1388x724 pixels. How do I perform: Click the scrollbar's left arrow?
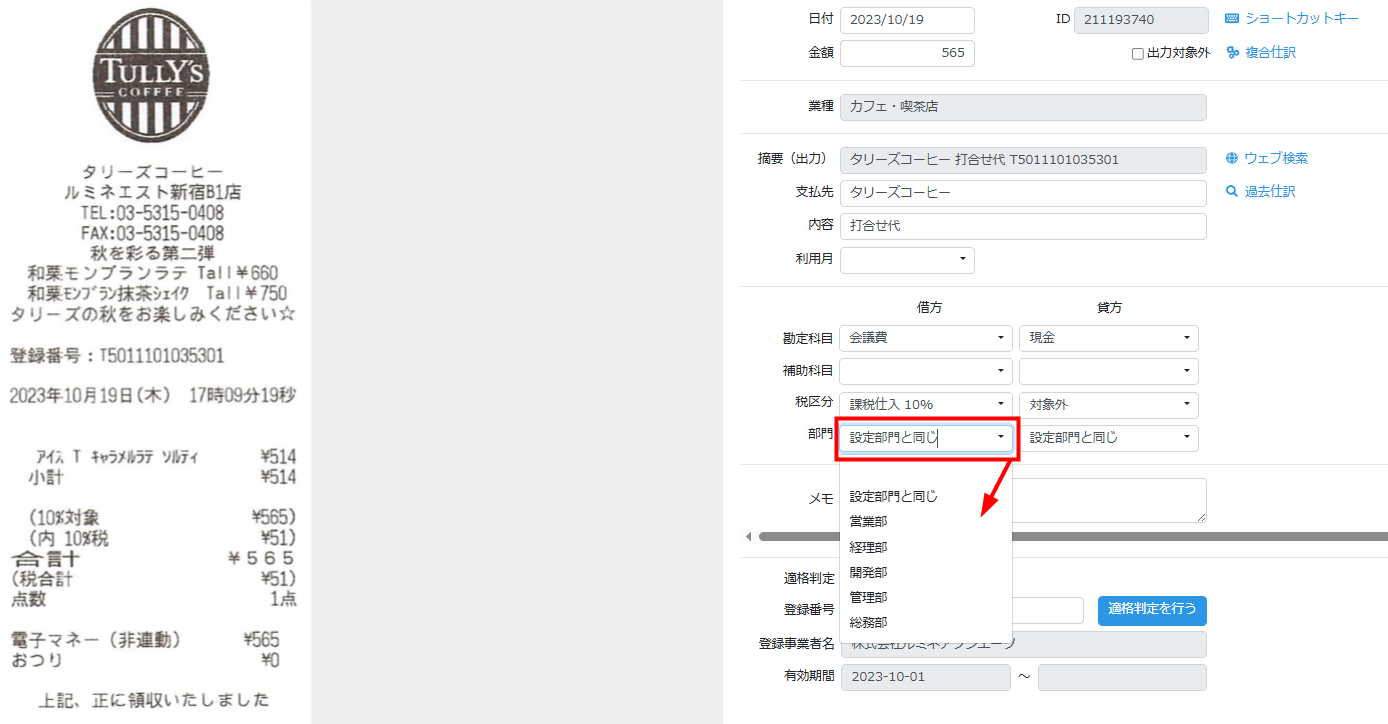click(748, 537)
